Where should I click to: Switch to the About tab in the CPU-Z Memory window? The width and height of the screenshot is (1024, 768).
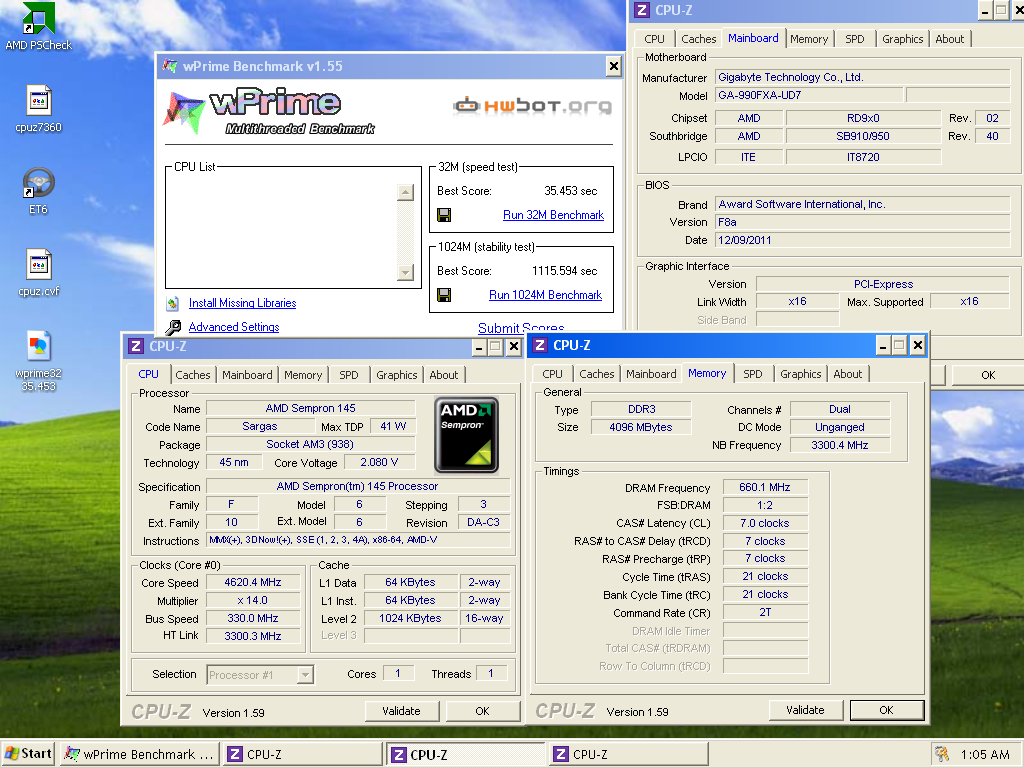(x=847, y=374)
